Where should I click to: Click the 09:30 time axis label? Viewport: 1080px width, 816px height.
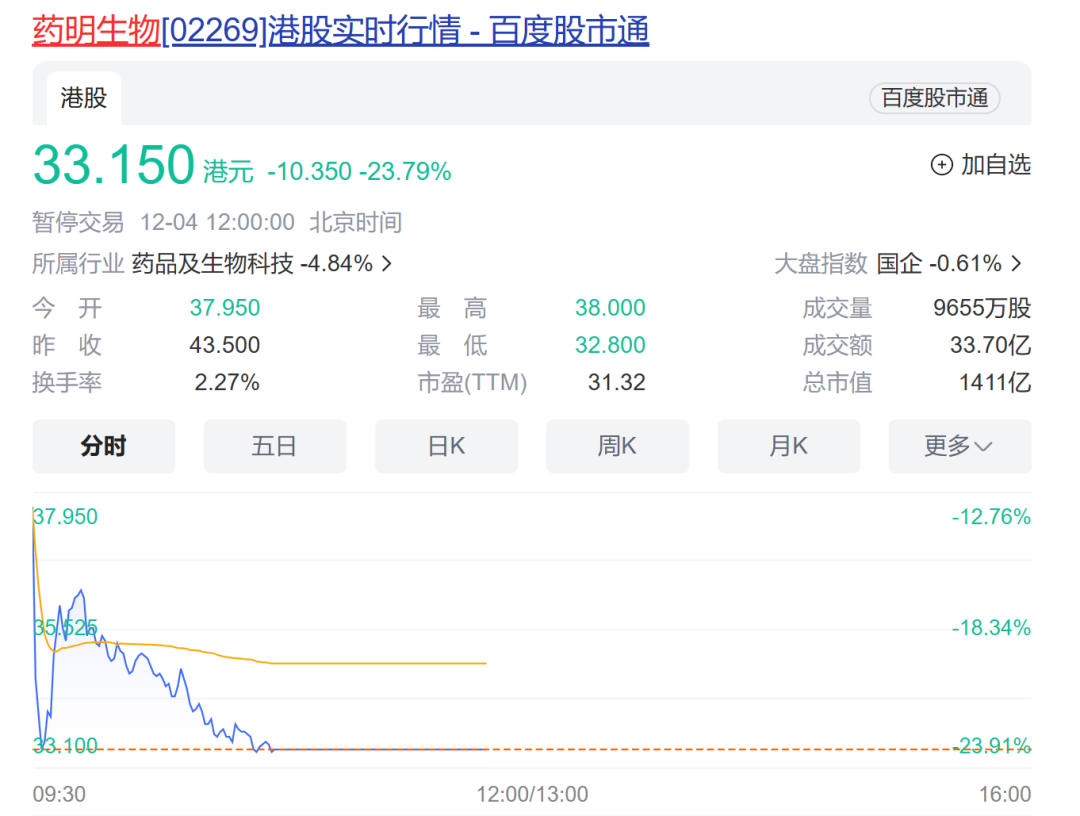point(59,794)
